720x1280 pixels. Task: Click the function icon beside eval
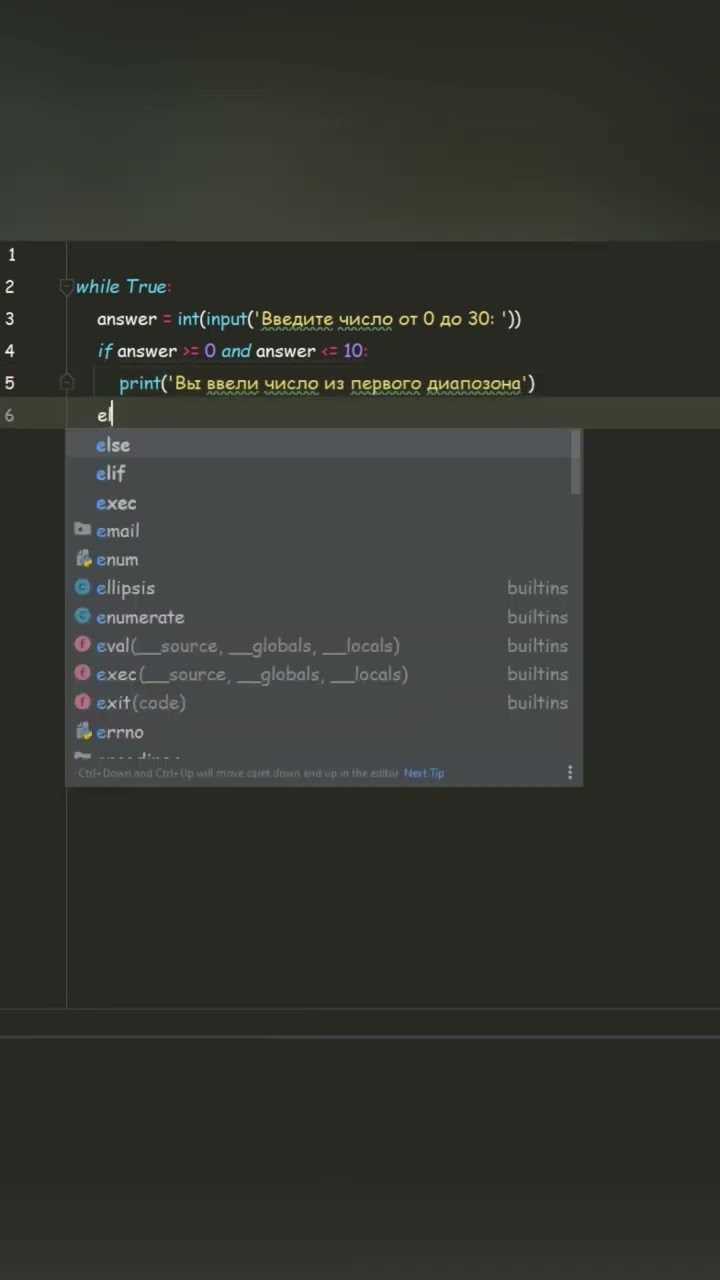coord(83,645)
